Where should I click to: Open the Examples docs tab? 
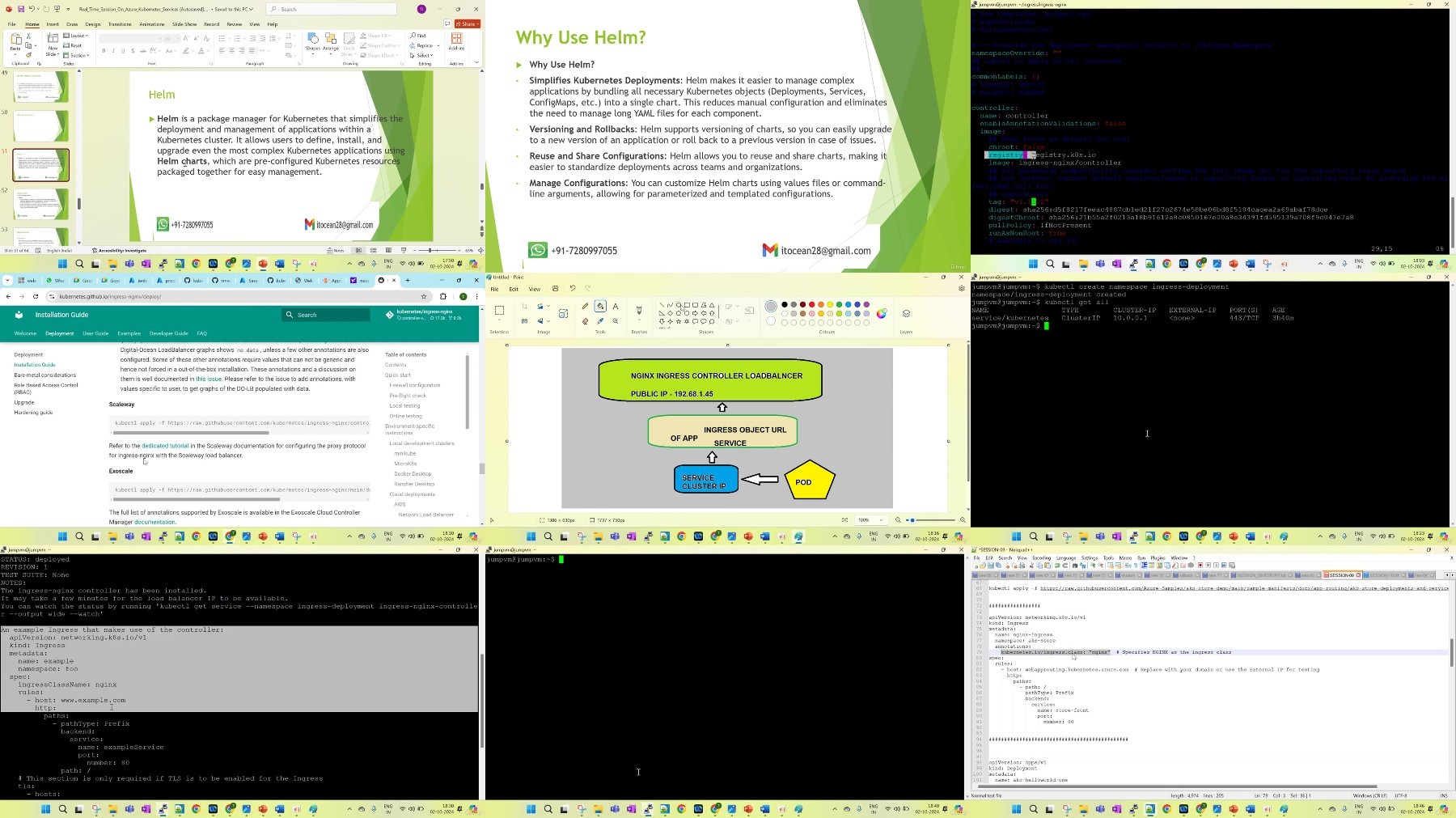[x=129, y=333]
